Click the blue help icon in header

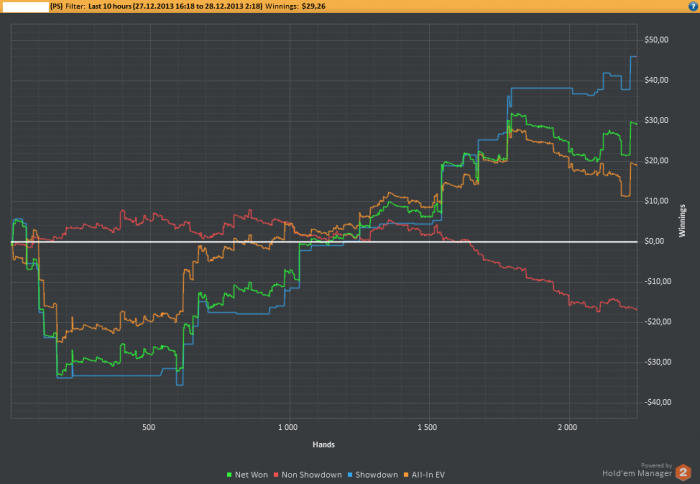click(x=693, y=6)
